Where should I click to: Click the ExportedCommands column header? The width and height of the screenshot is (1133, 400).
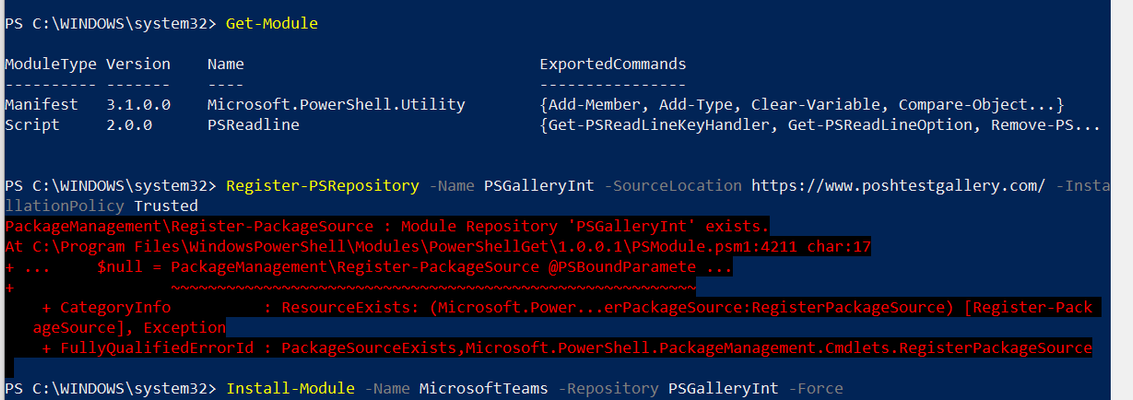tap(613, 64)
